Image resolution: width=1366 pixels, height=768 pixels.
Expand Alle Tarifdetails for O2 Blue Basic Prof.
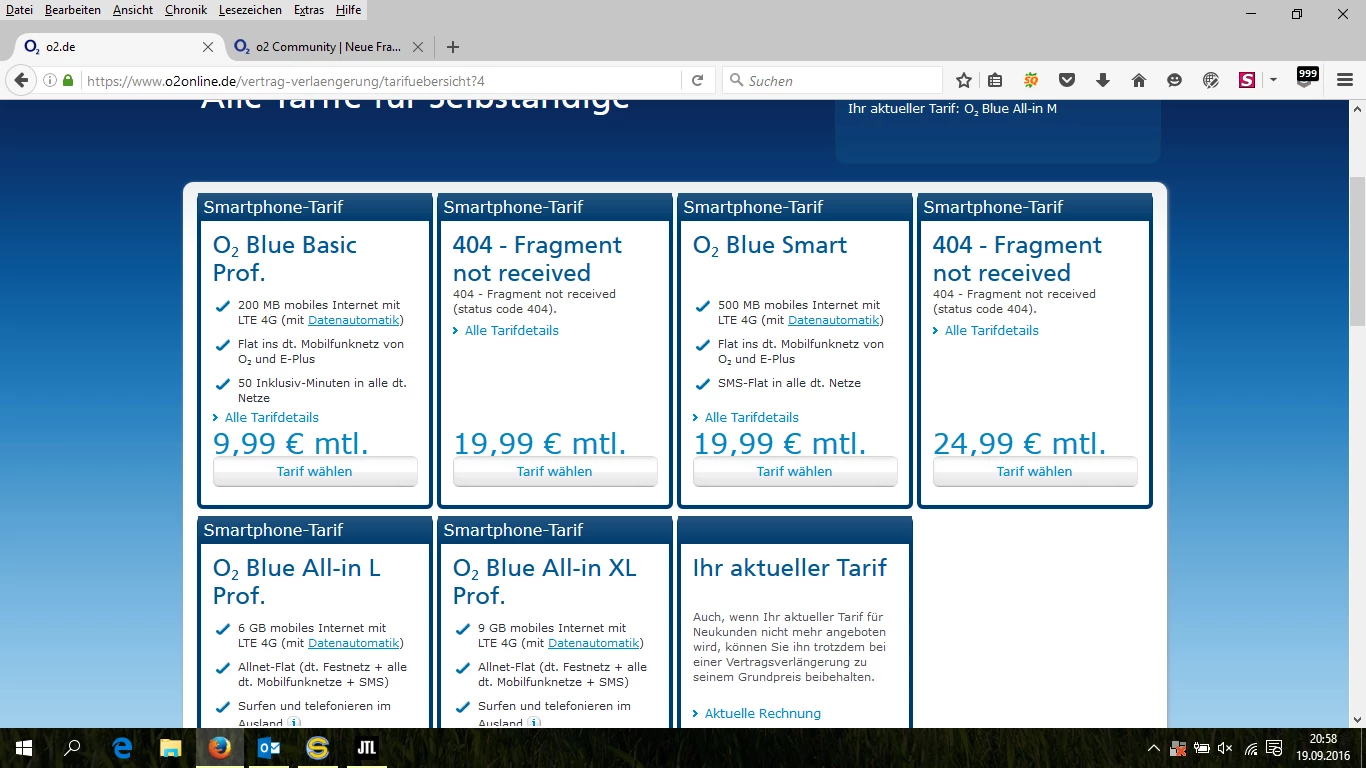coord(272,417)
